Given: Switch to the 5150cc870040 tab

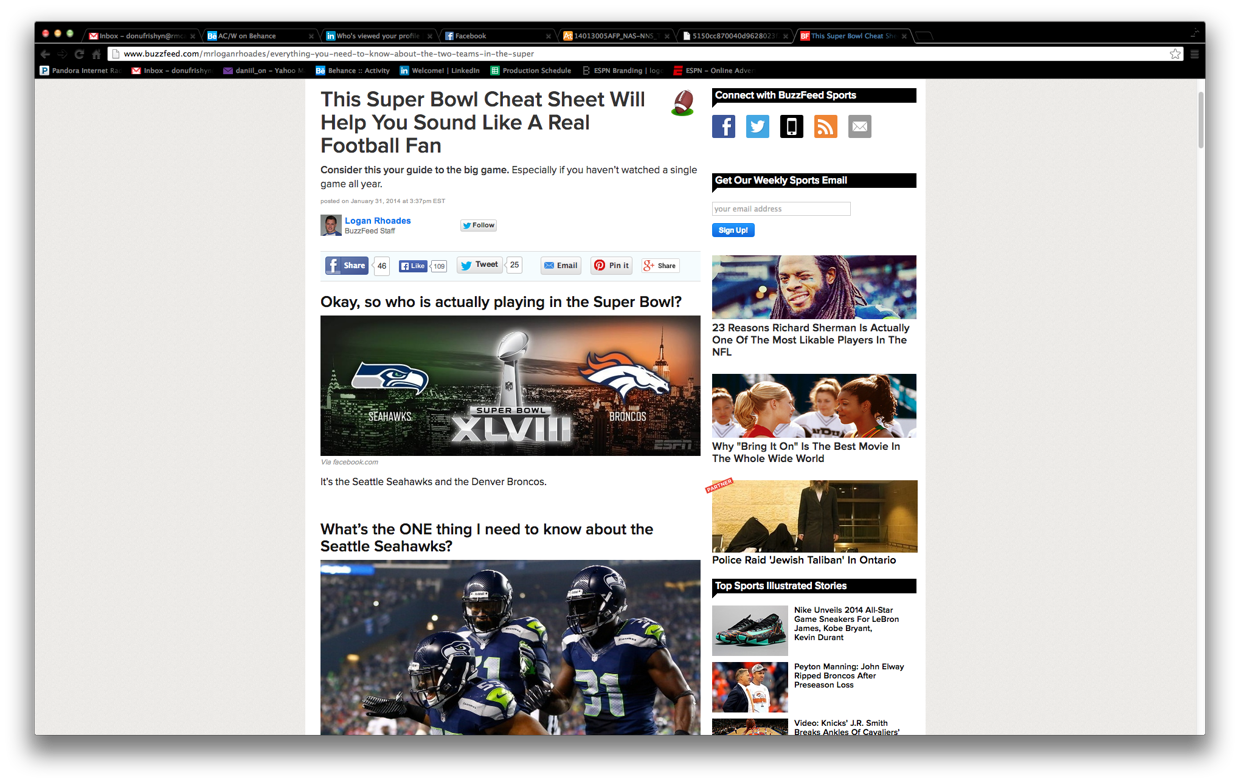Looking at the screenshot, I should [734, 36].
